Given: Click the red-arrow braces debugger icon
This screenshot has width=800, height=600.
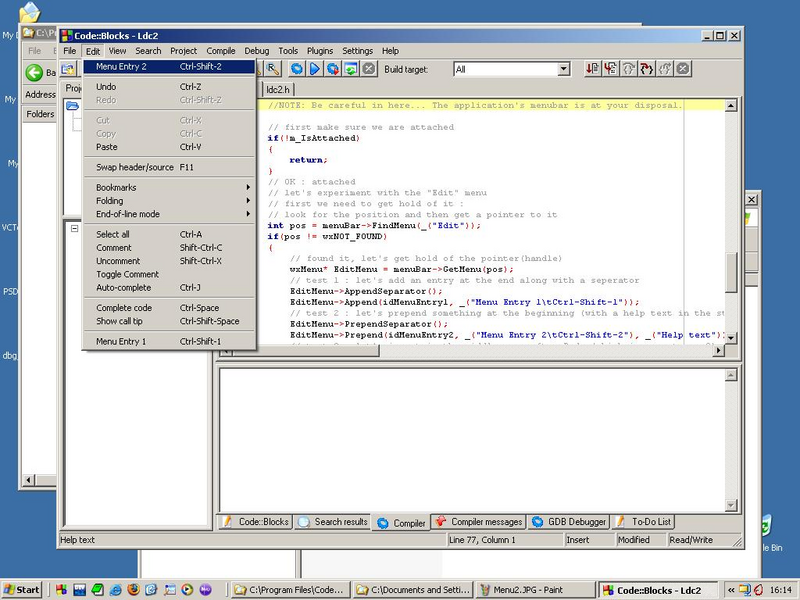Looking at the screenshot, I should [646, 68].
